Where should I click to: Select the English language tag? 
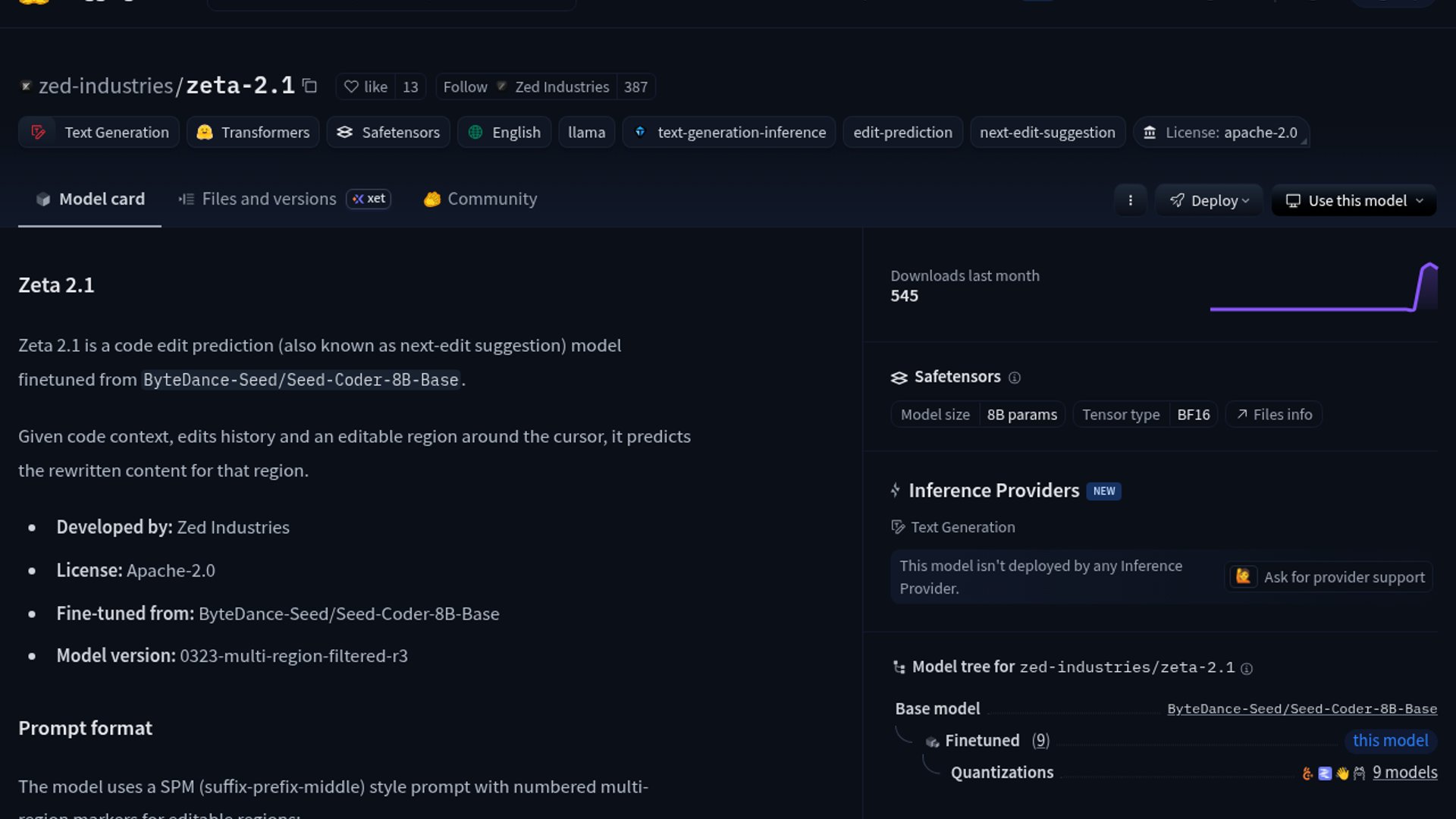coord(504,132)
